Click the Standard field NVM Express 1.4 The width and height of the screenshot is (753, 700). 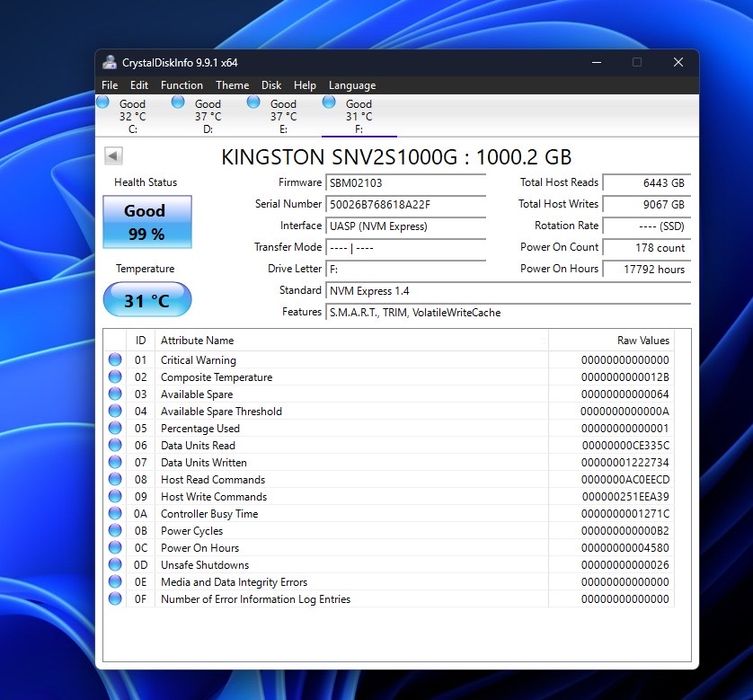[508, 291]
